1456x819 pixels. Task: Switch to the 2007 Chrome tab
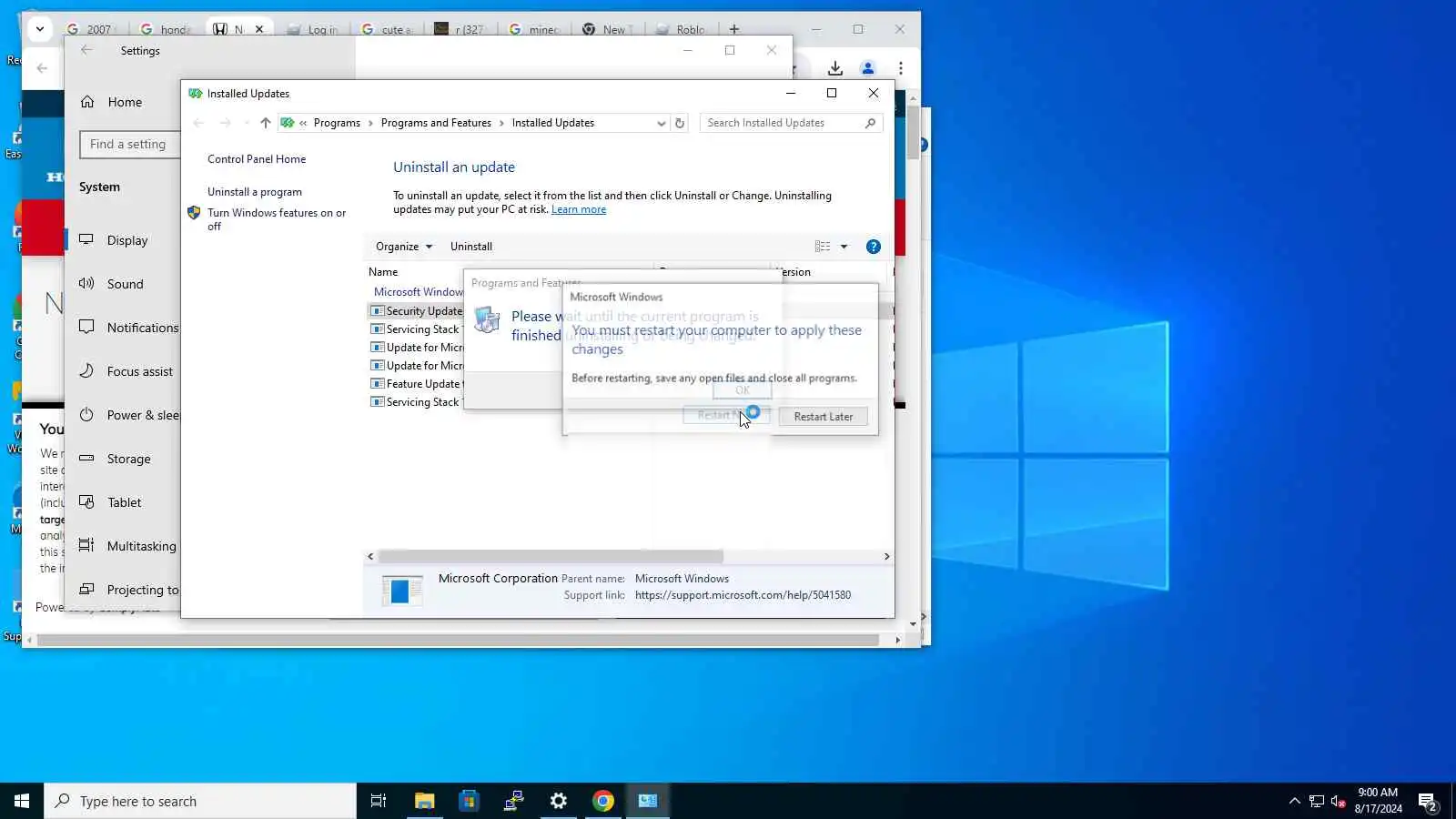(91, 29)
